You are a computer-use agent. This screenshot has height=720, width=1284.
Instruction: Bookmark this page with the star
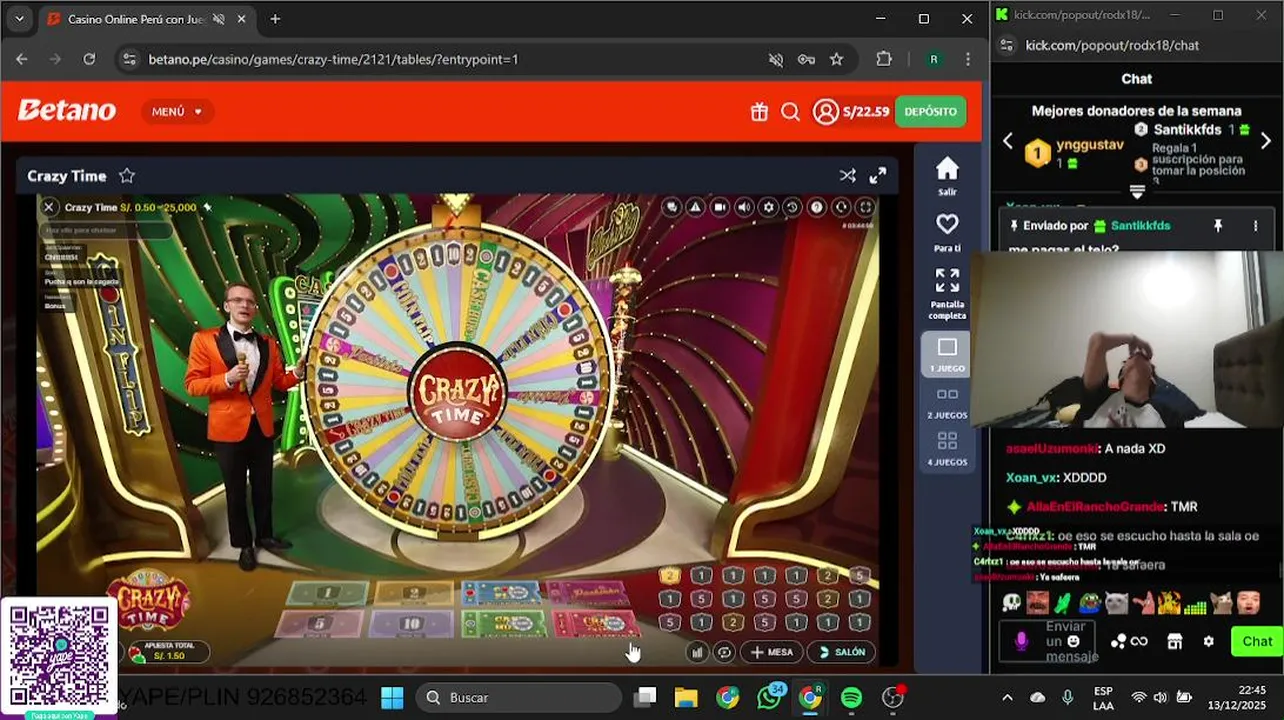tap(836, 59)
